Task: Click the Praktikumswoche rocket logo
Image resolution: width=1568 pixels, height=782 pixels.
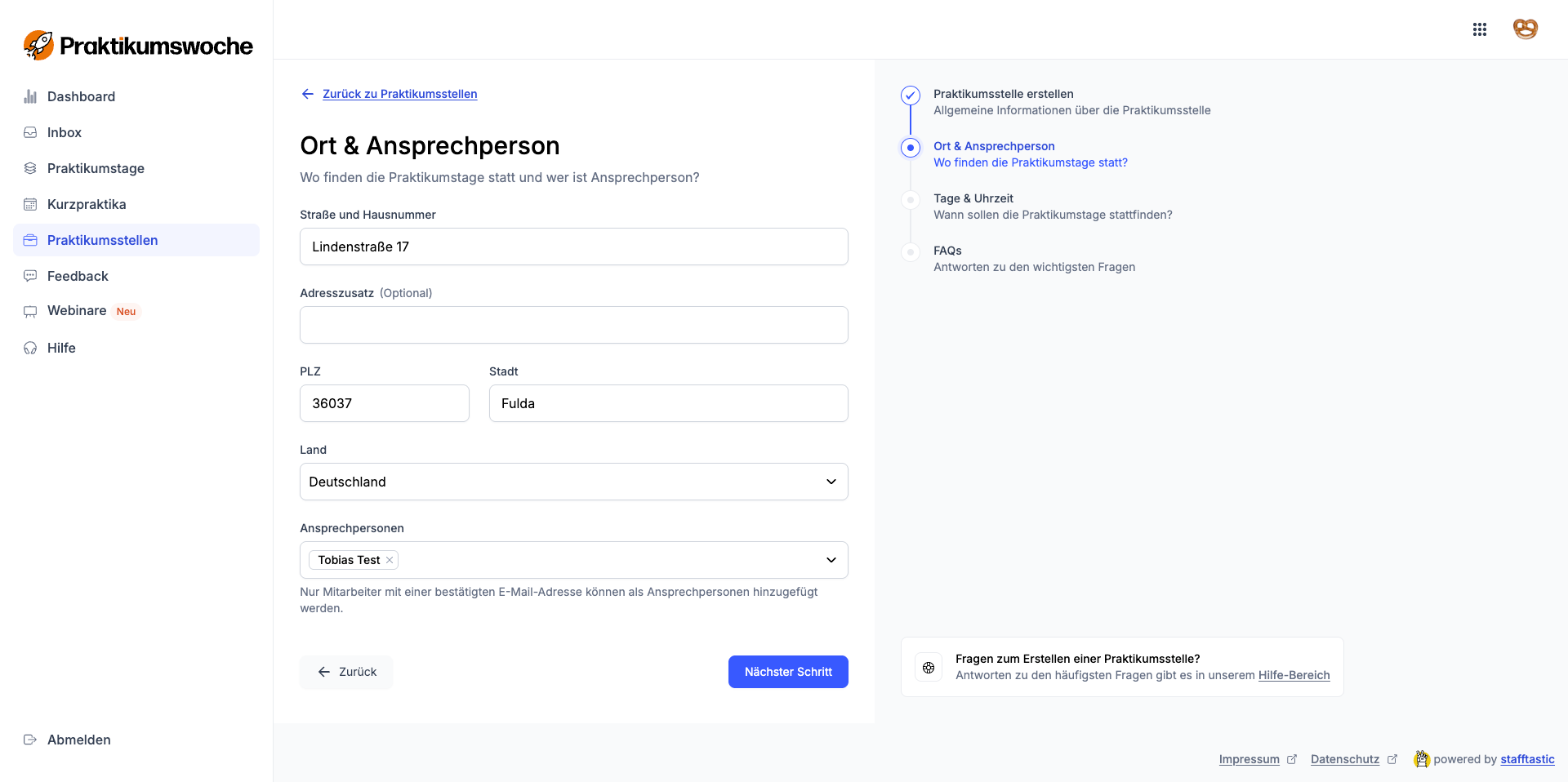Action: (38, 46)
